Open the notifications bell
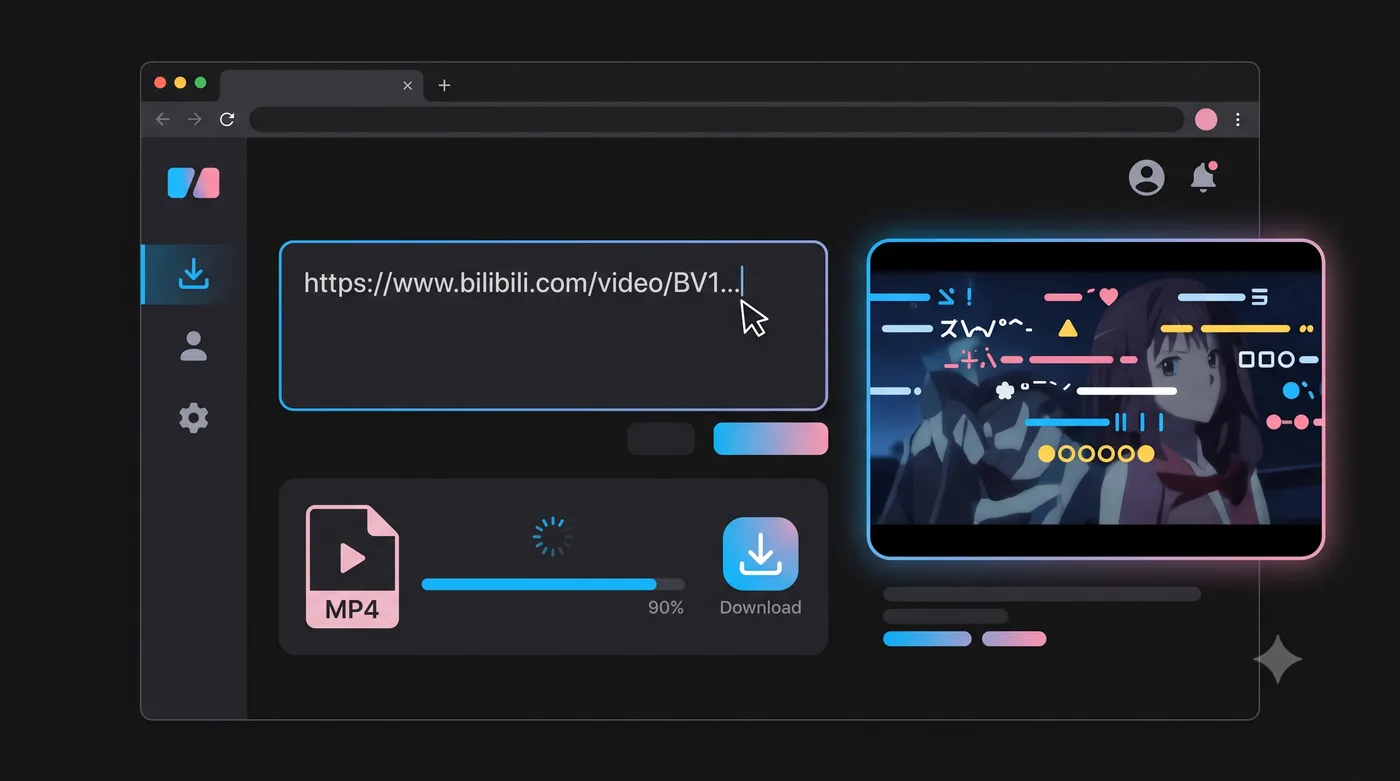Image resolution: width=1400 pixels, height=781 pixels. [x=1204, y=177]
